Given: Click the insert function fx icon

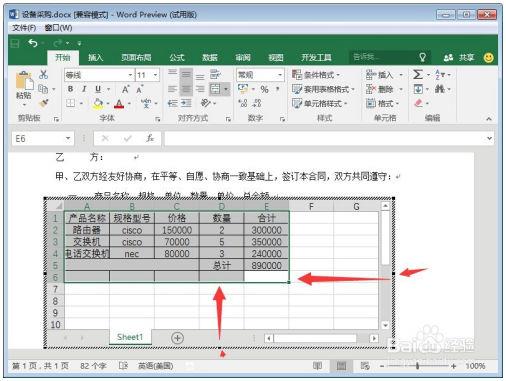Looking at the screenshot, I should point(150,138).
